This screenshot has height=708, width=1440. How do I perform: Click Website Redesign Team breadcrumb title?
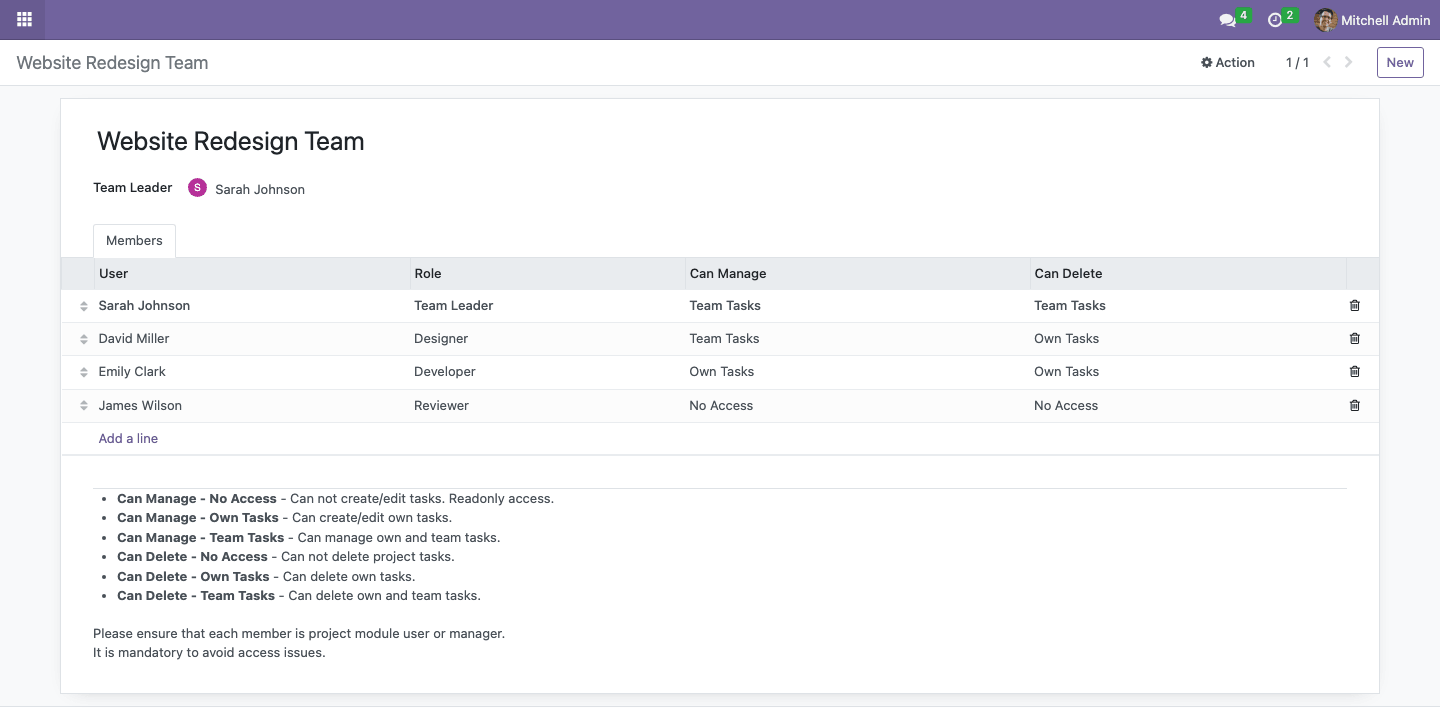pyautogui.click(x=112, y=63)
